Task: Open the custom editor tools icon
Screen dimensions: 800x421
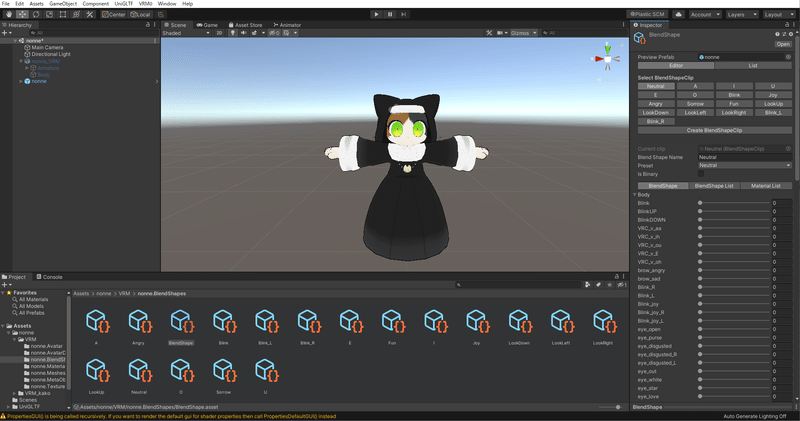Action: coord(90,14)
